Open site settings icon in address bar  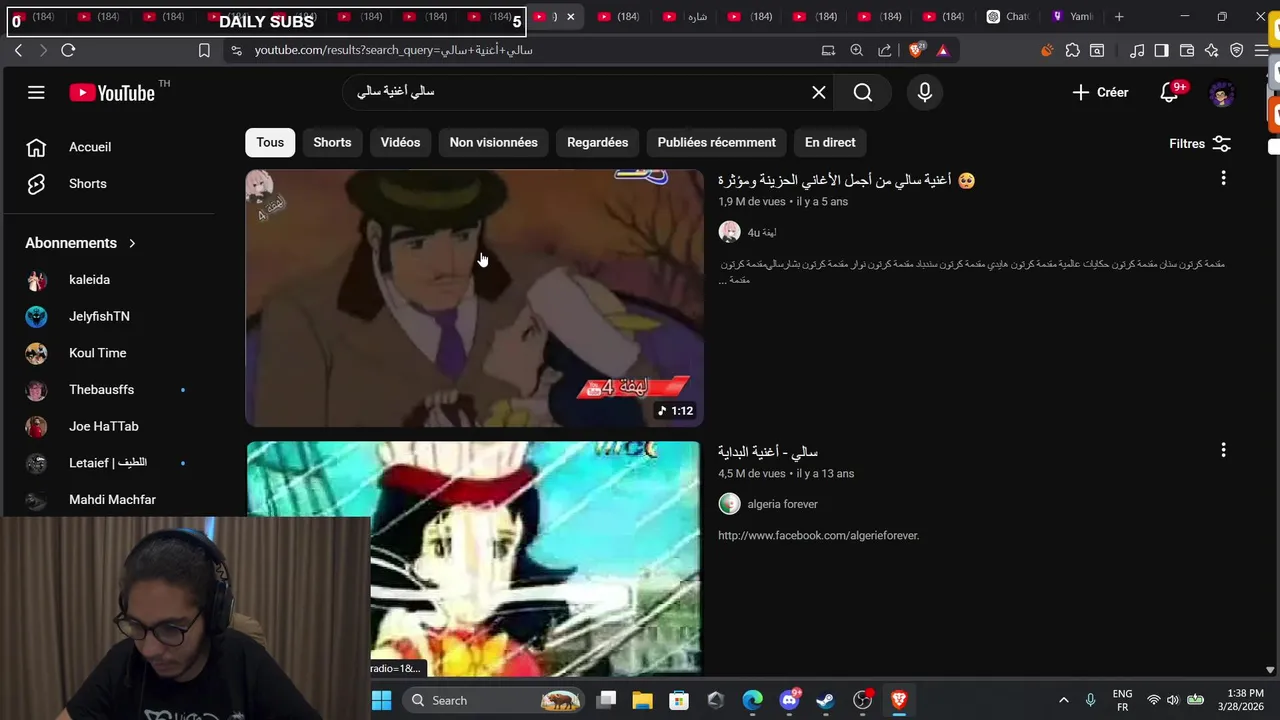coord(235,50)
